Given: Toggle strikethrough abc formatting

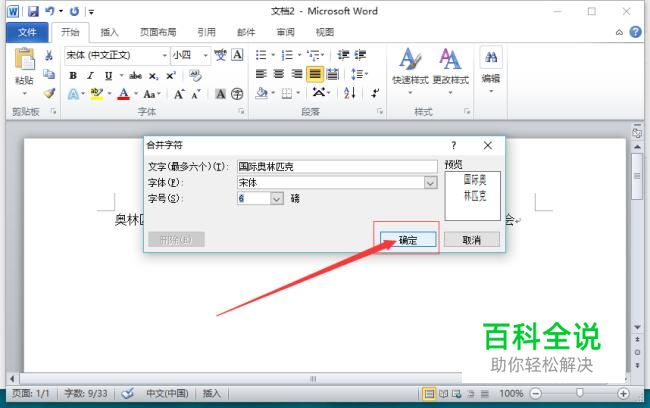Looking at the screenshot, I should coord(135,75).
